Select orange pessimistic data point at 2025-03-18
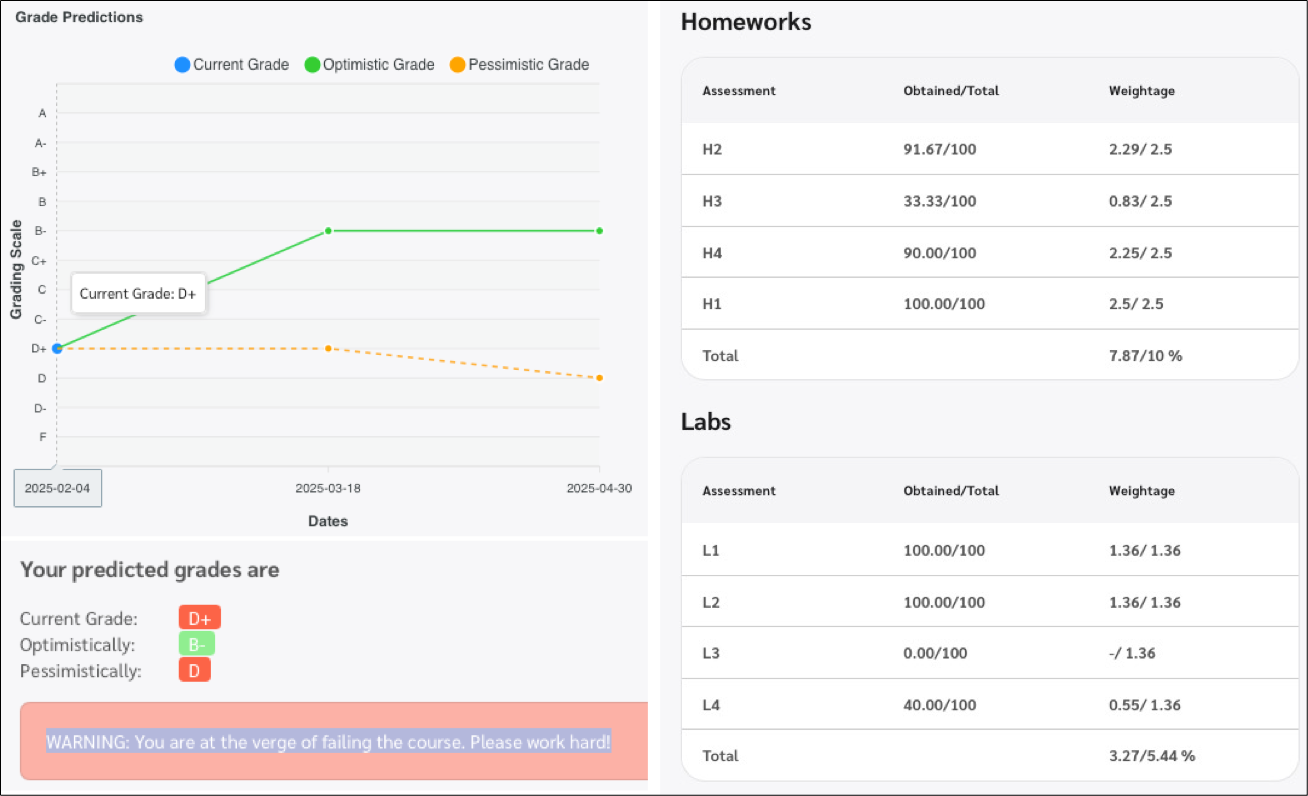The image size is (1308, 796). tap(328, 348)
